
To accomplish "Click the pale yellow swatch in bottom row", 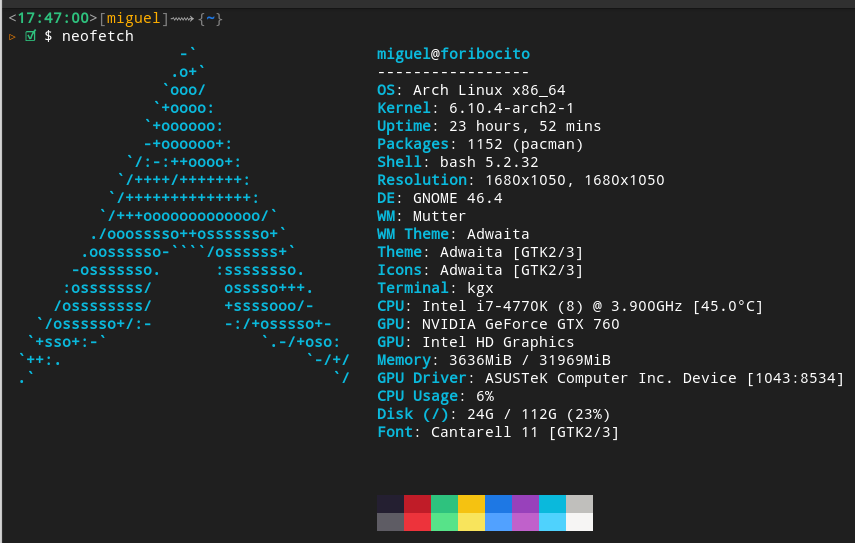I will [x=471, y=522].
